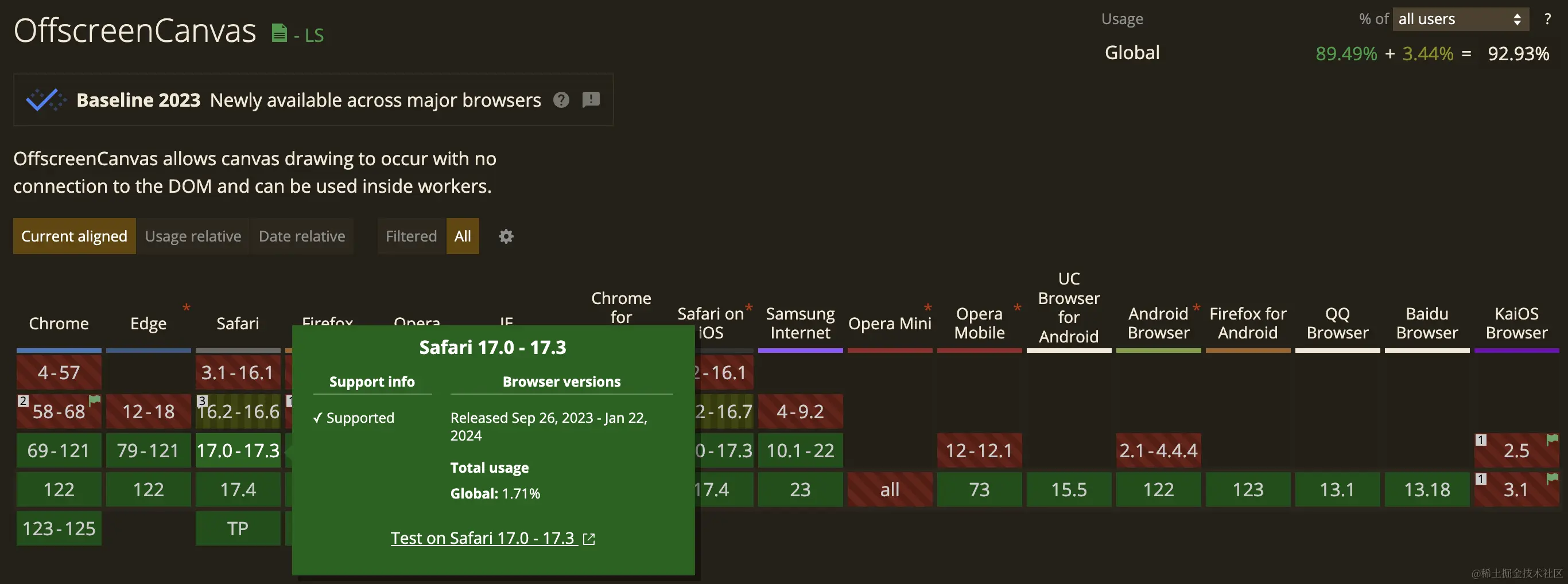Switch to Date relative view

point(302,236)
